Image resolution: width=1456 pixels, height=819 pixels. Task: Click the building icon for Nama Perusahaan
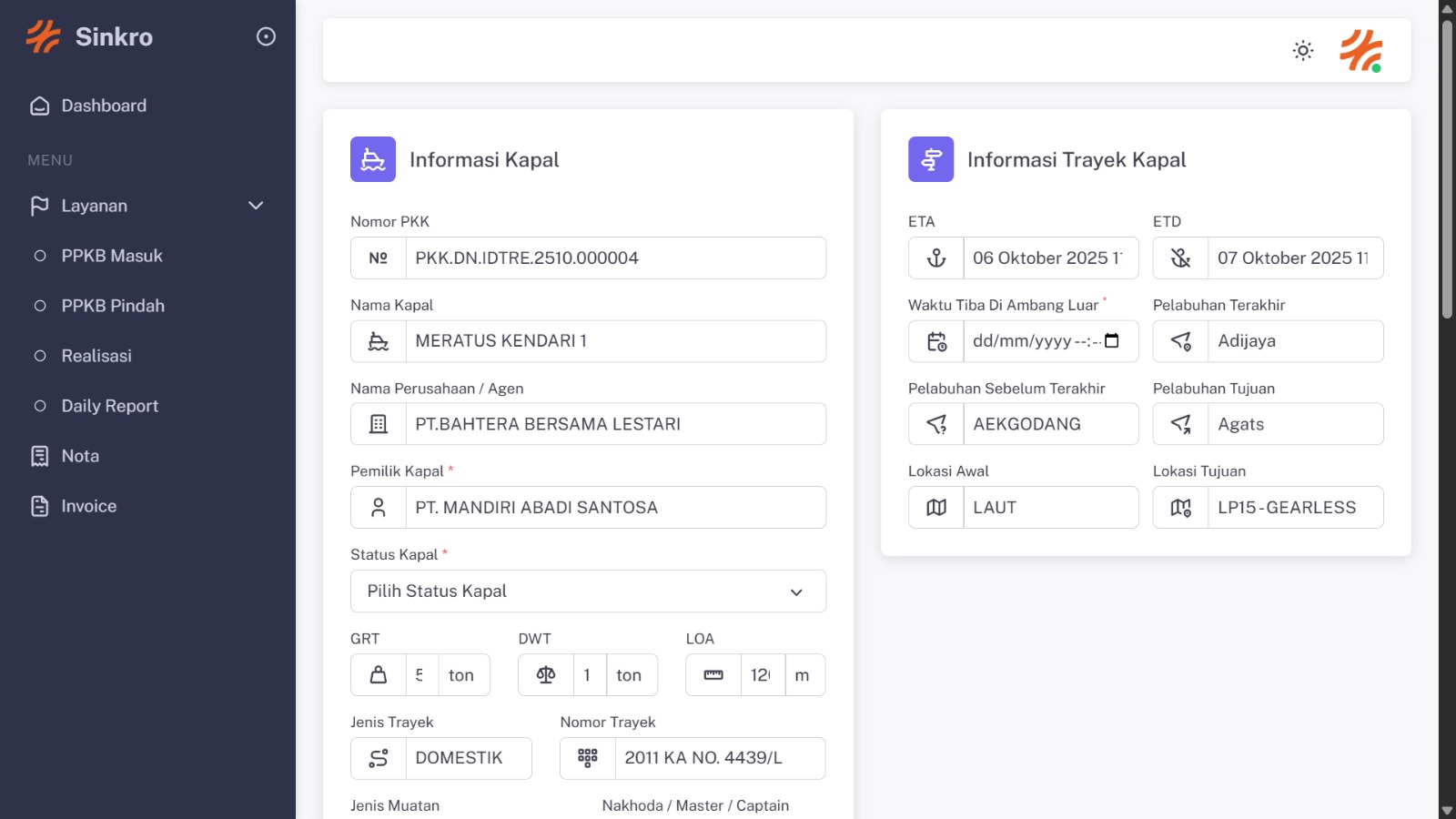[379, 424]
